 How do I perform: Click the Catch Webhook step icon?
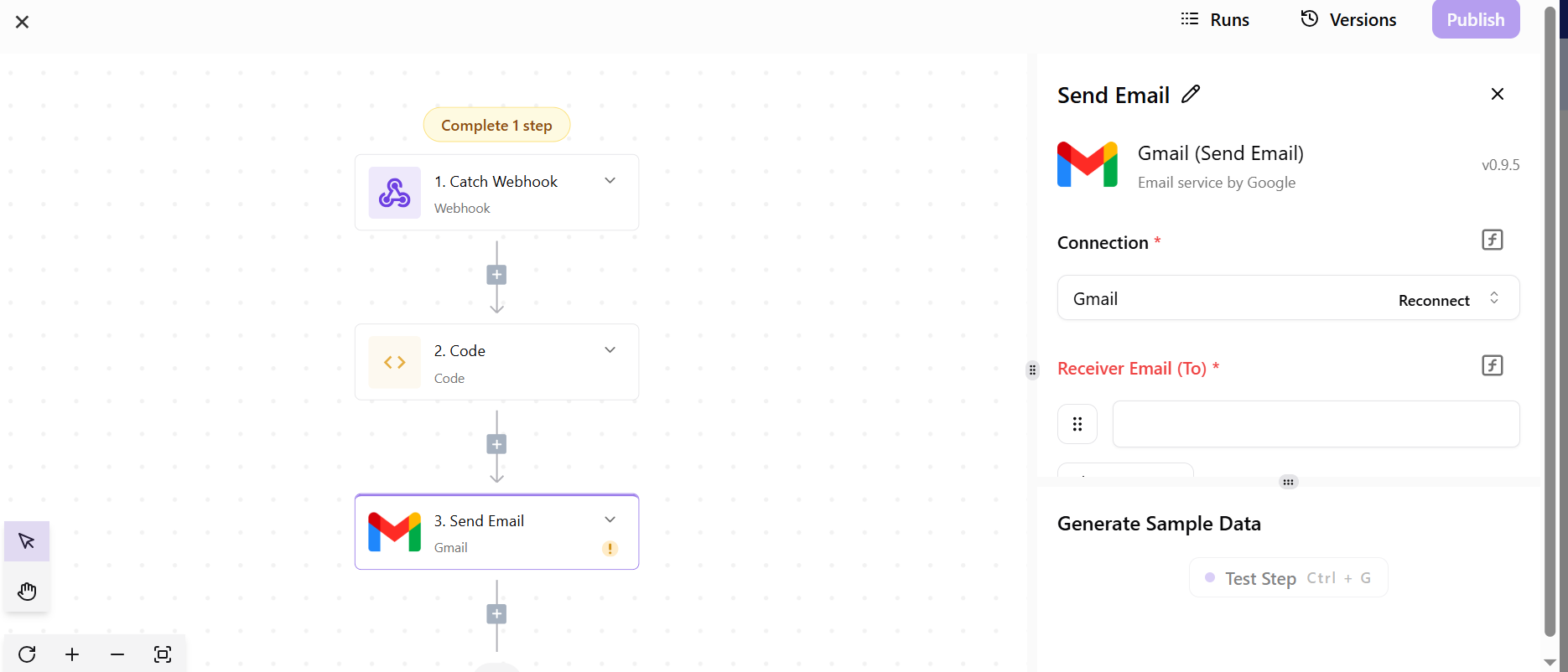pyautogui.click(x=394, y=193)
